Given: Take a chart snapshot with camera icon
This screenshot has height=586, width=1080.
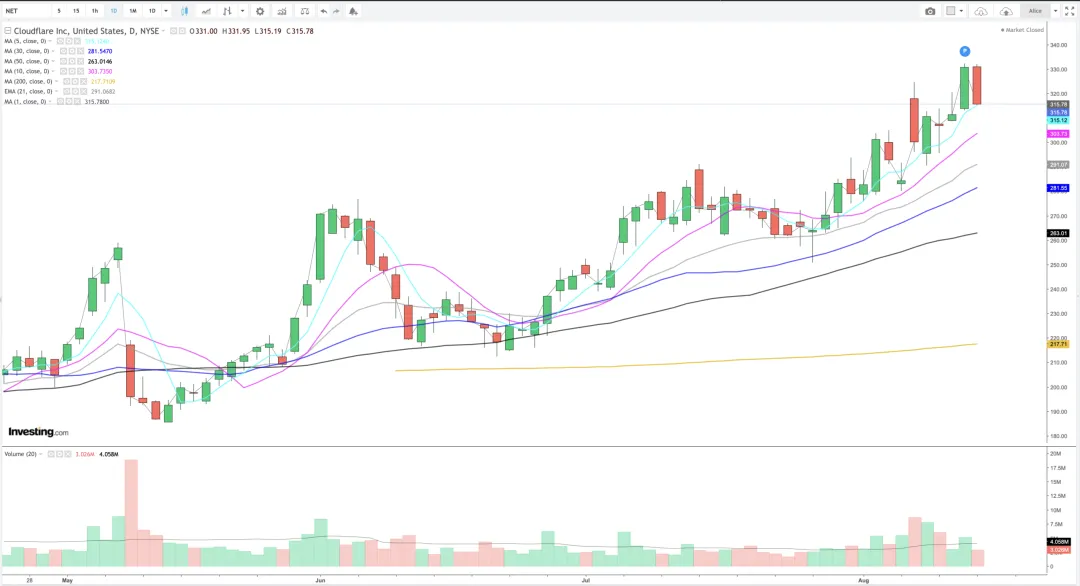Looking at the screenshot, I should 931,11.
